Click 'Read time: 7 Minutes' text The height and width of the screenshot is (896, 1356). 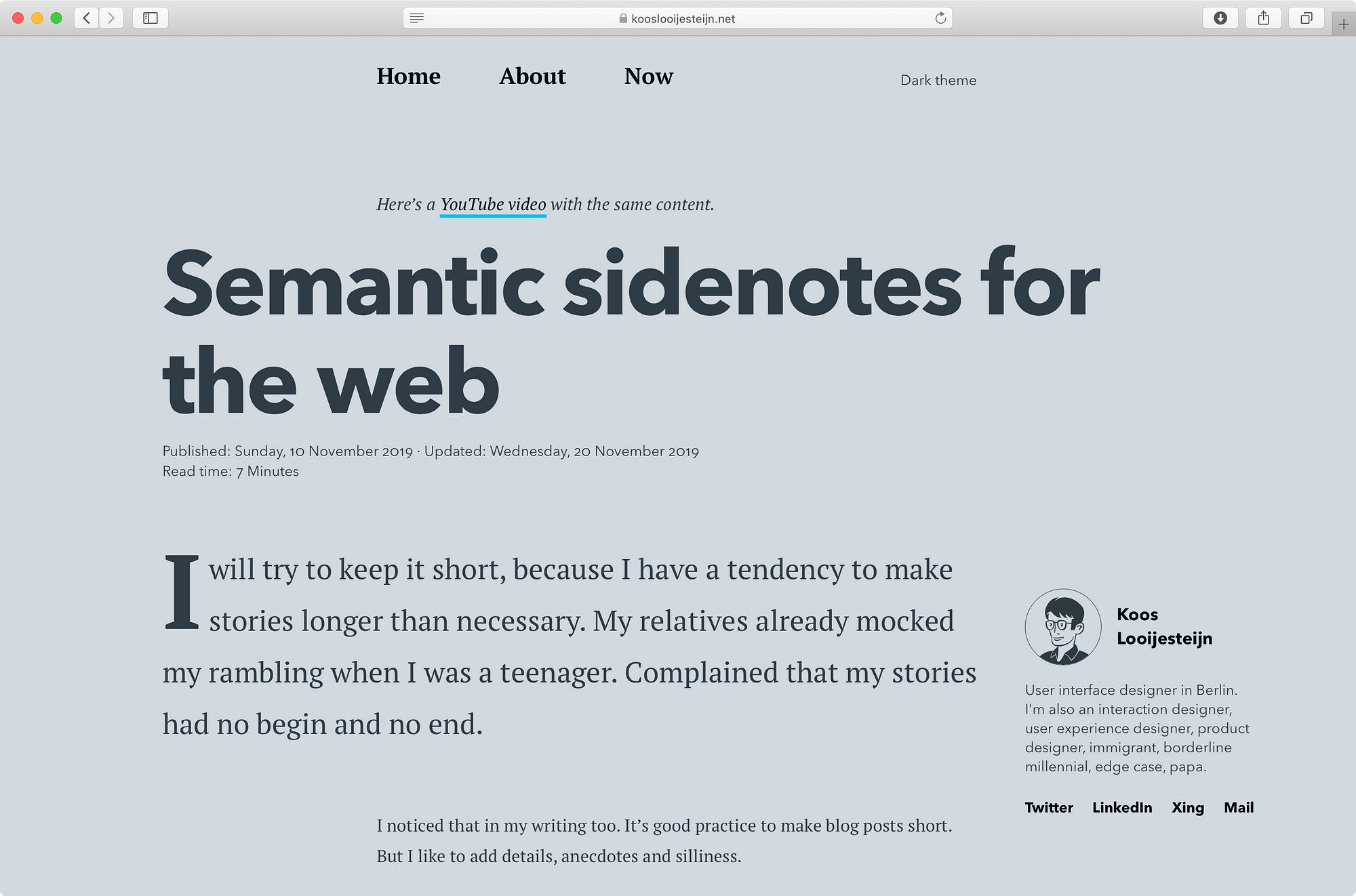[x=231, y=472]
